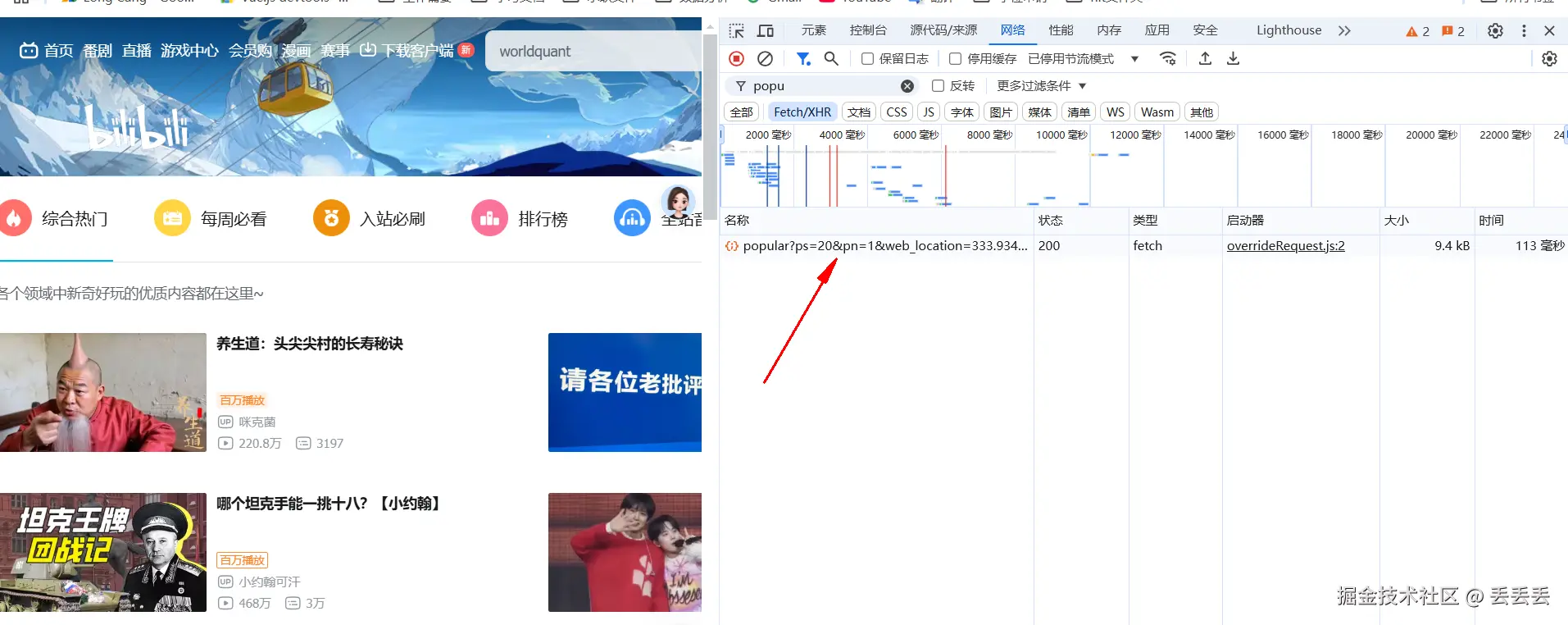Enable 停用缓存 checkbox

point(955,58)
